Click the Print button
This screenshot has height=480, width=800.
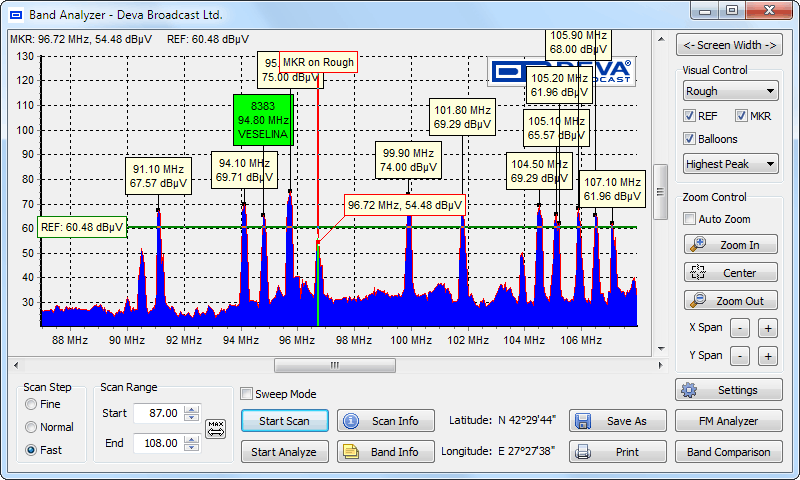tap(617, 452)
